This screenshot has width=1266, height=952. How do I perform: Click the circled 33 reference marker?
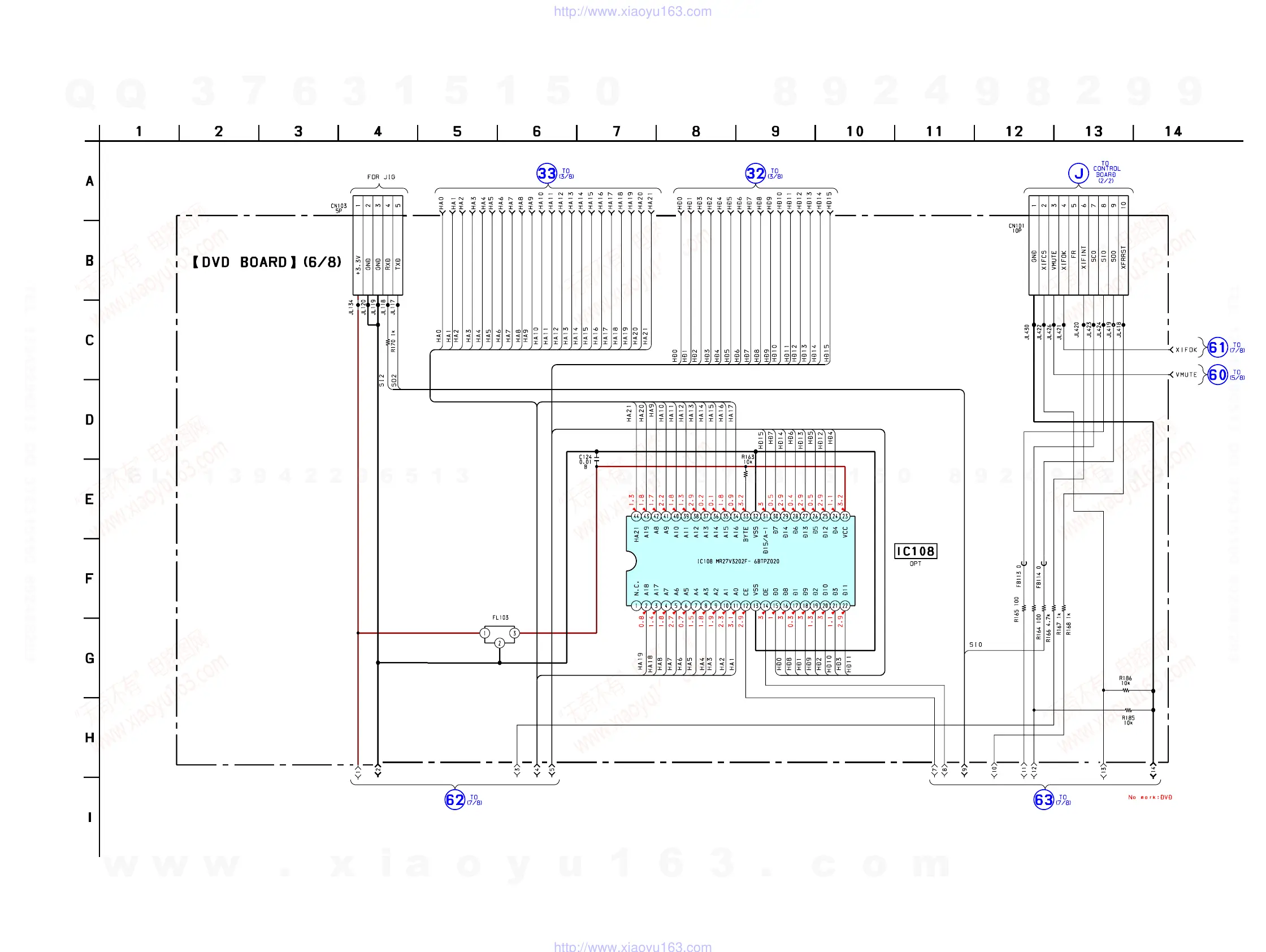[x=547, y=173]
